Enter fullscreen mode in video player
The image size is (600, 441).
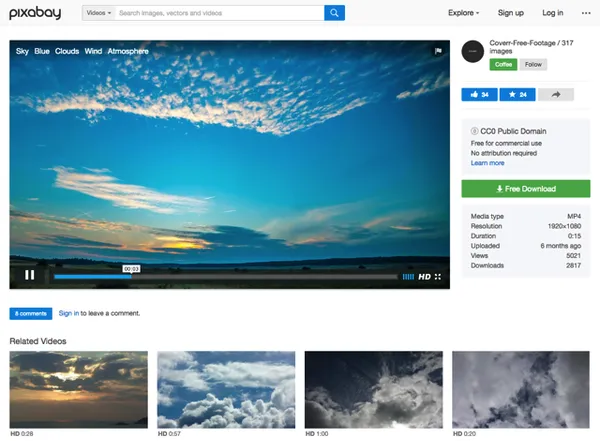(x=438, y=277)
